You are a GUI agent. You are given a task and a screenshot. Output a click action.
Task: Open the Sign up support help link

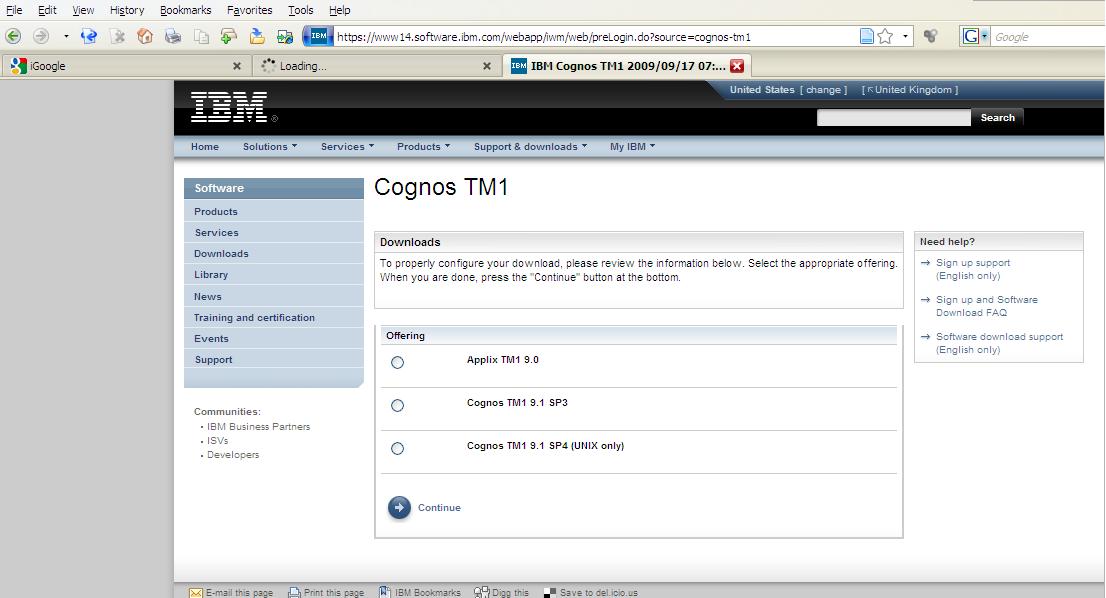(x=973, y=269)
